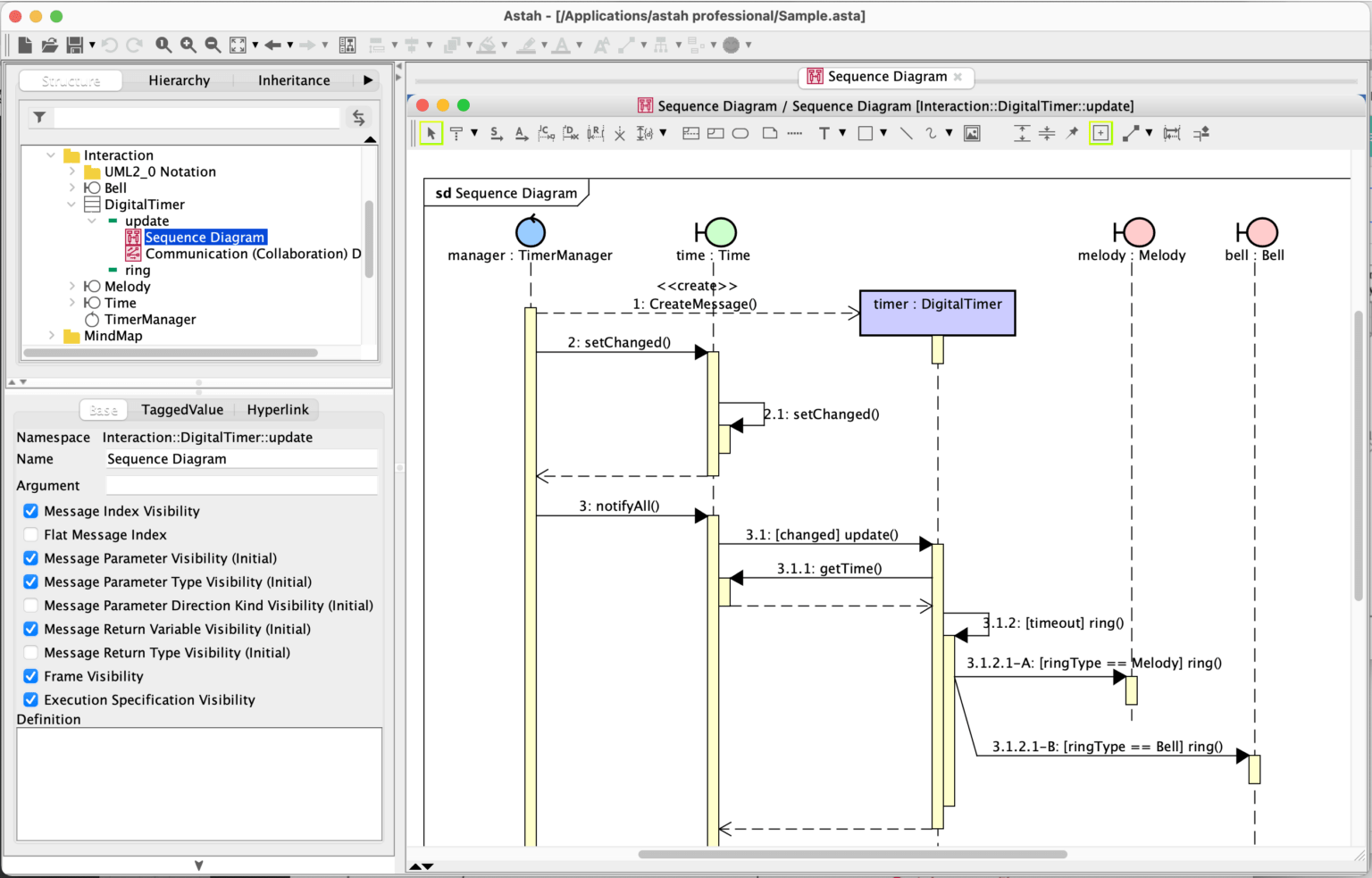Enable the Flat Message Index checkbox
Image resolution: width=1372 pixels, height=878 pixels.
(x=31, y=535)
